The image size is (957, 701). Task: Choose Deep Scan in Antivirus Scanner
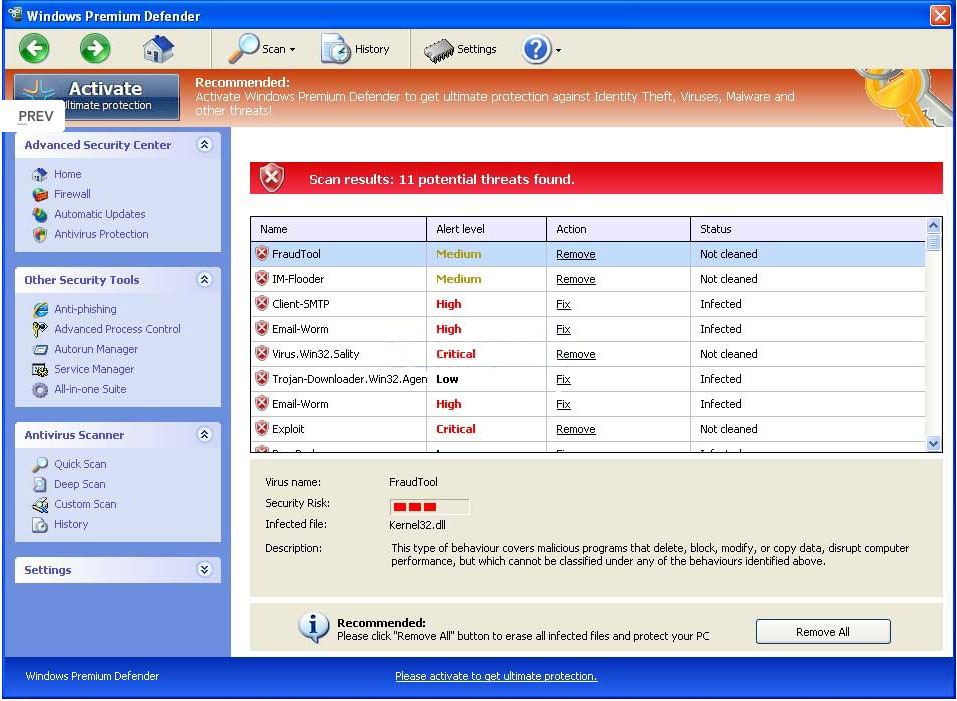pos(79,484)
